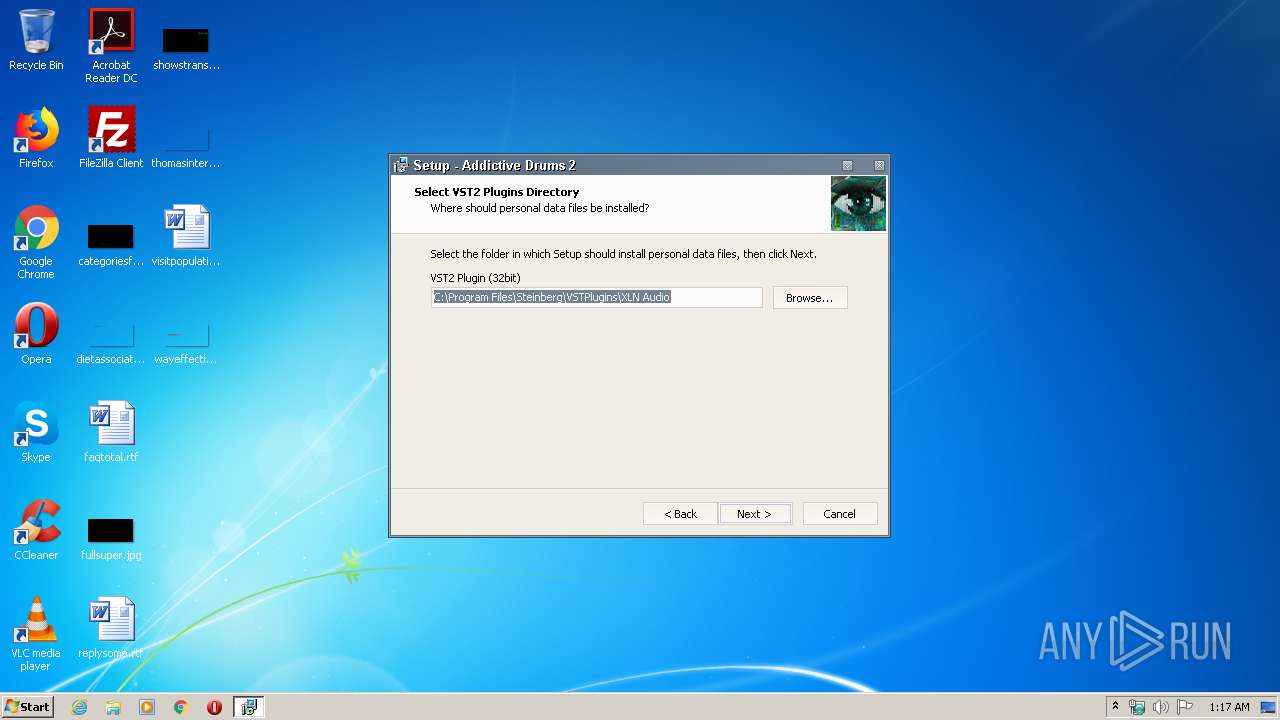Click the < Back button
Screen dimensions: 1280x720
[x=680, y=514]
